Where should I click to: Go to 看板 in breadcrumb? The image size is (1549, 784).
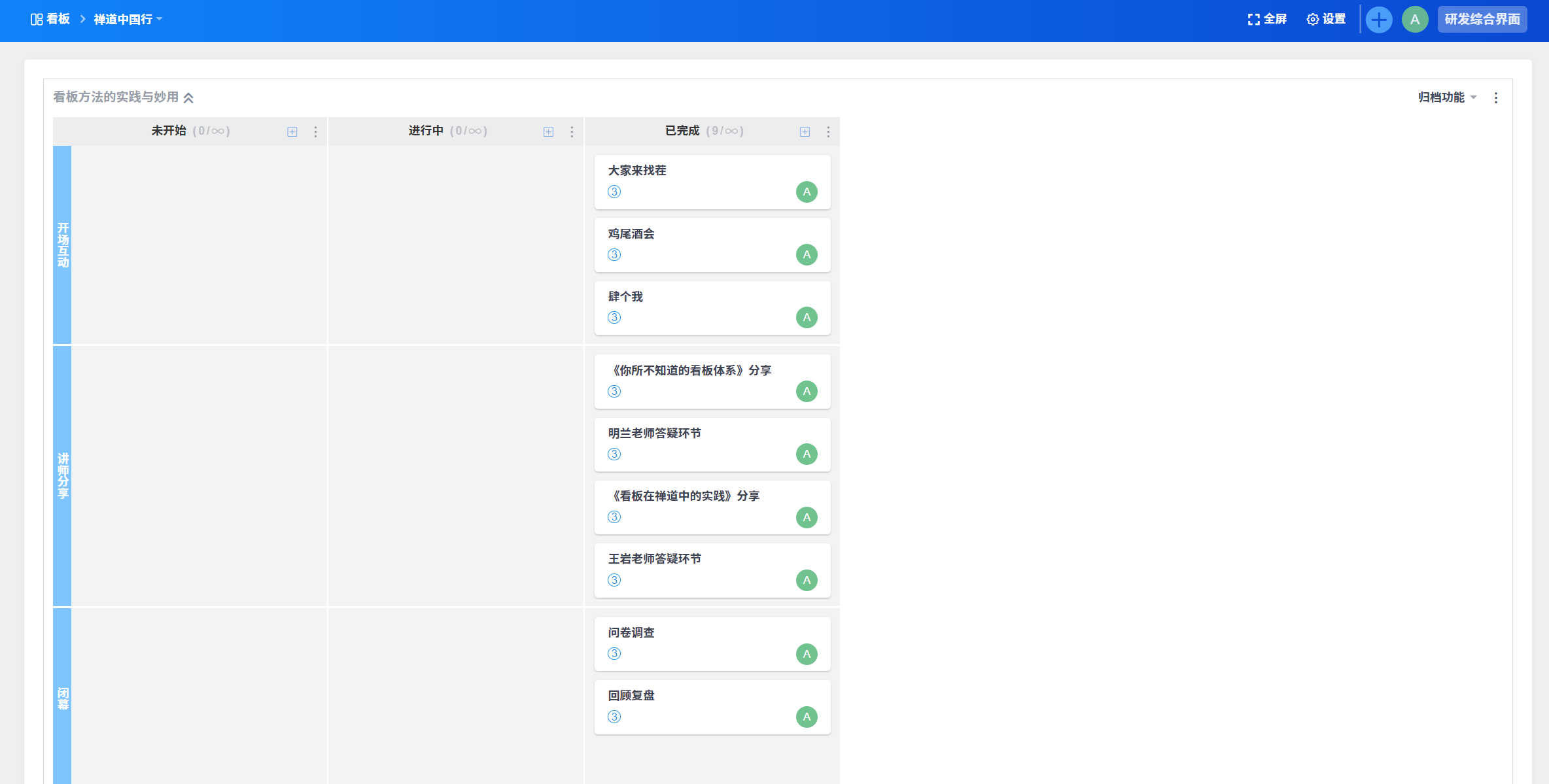[51, 20]
